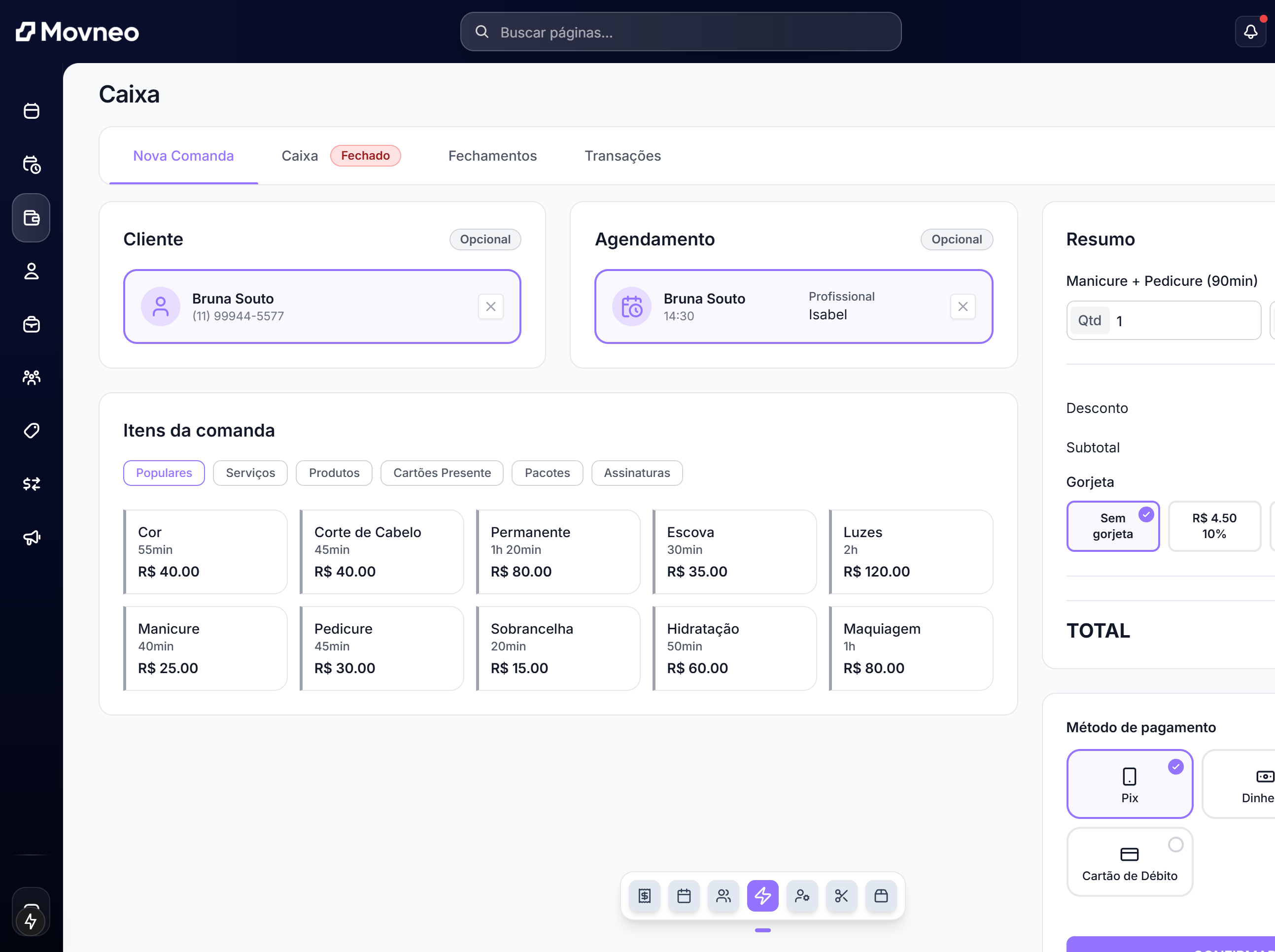Click the Buscar páginas search field

pyautogui.click(x=680, y=32)
